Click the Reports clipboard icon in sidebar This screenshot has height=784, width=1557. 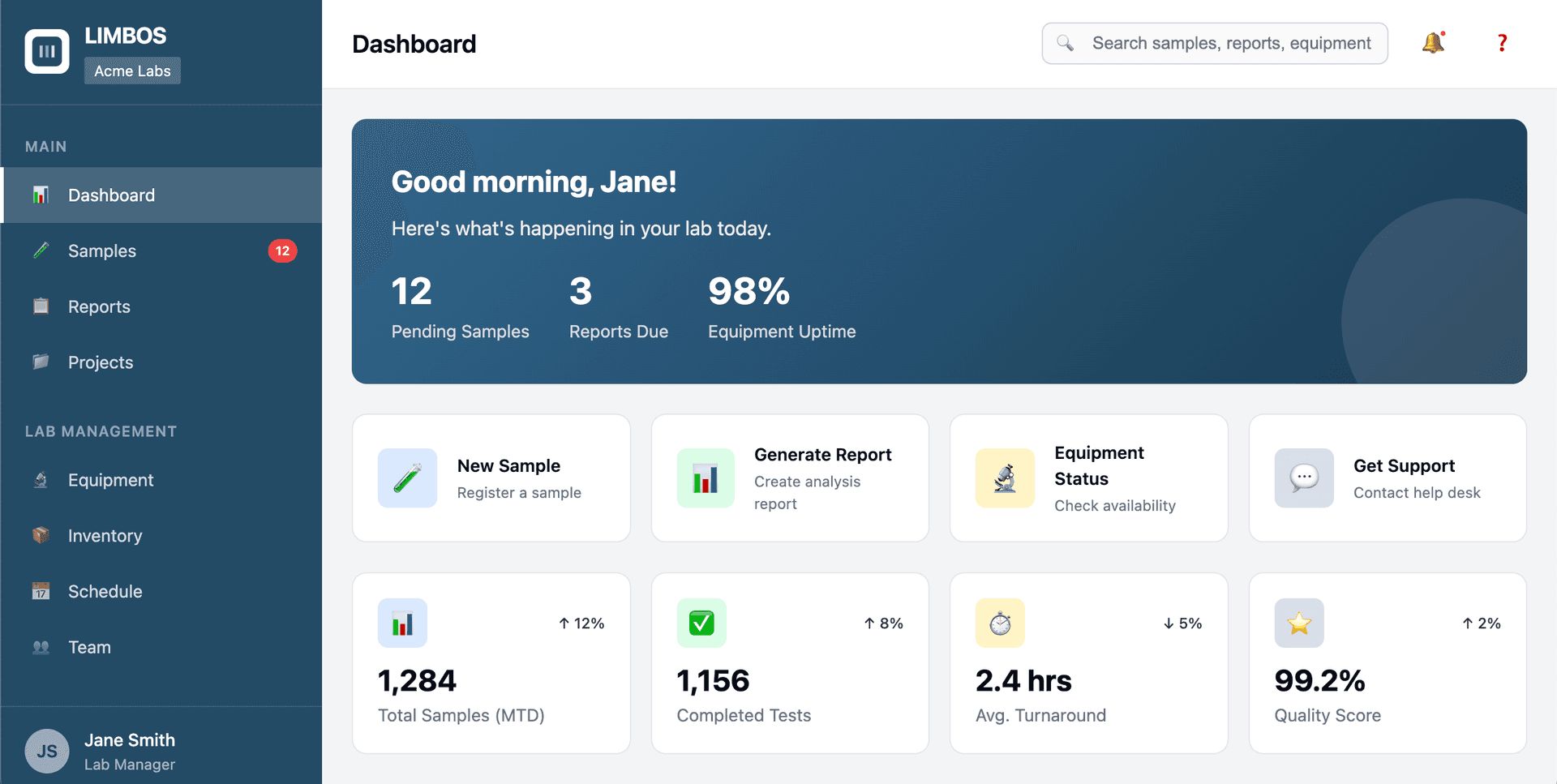point(41,306)
